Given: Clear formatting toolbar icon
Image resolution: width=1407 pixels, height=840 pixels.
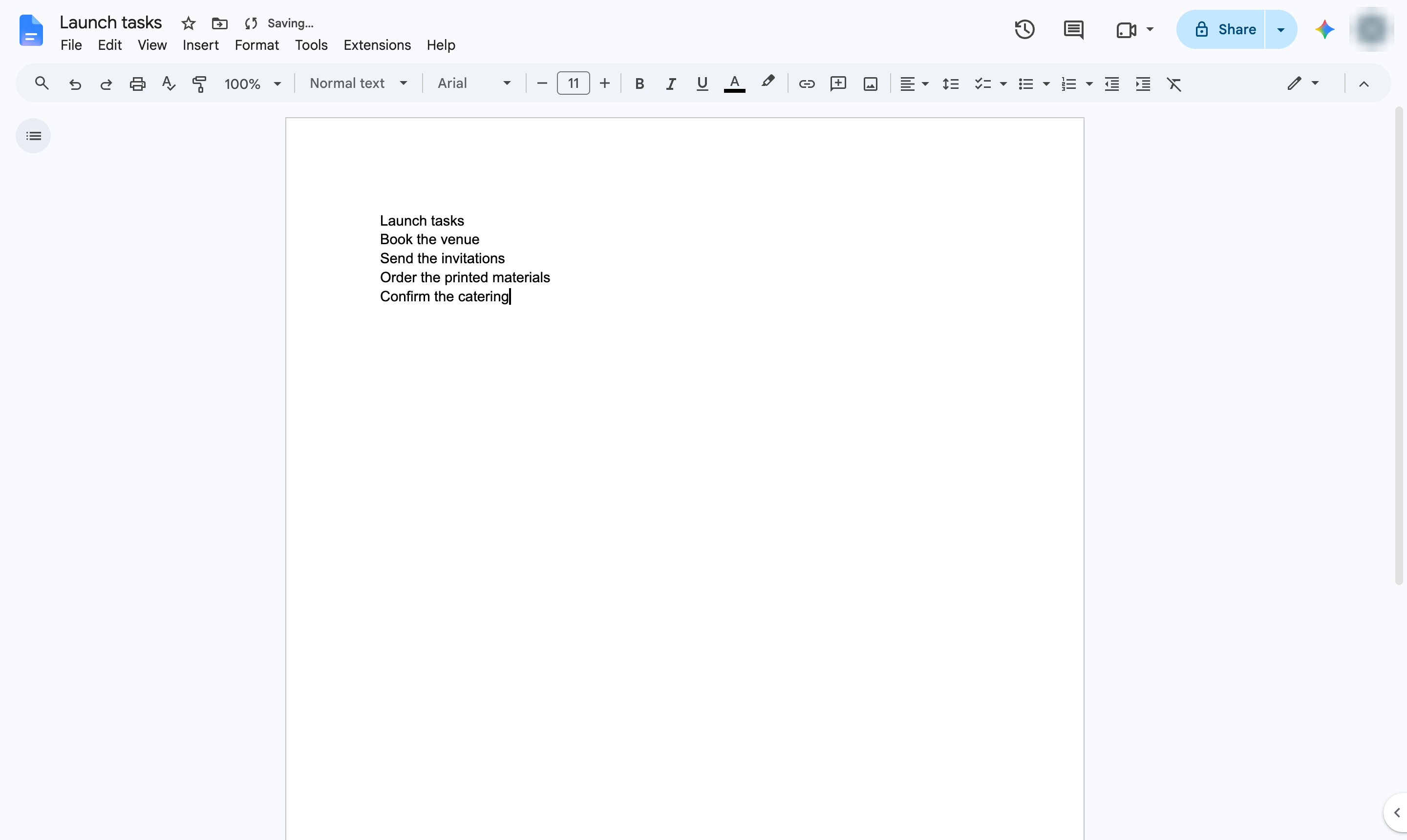Looking at the screenshot, I should click(x=1174, y=84).
